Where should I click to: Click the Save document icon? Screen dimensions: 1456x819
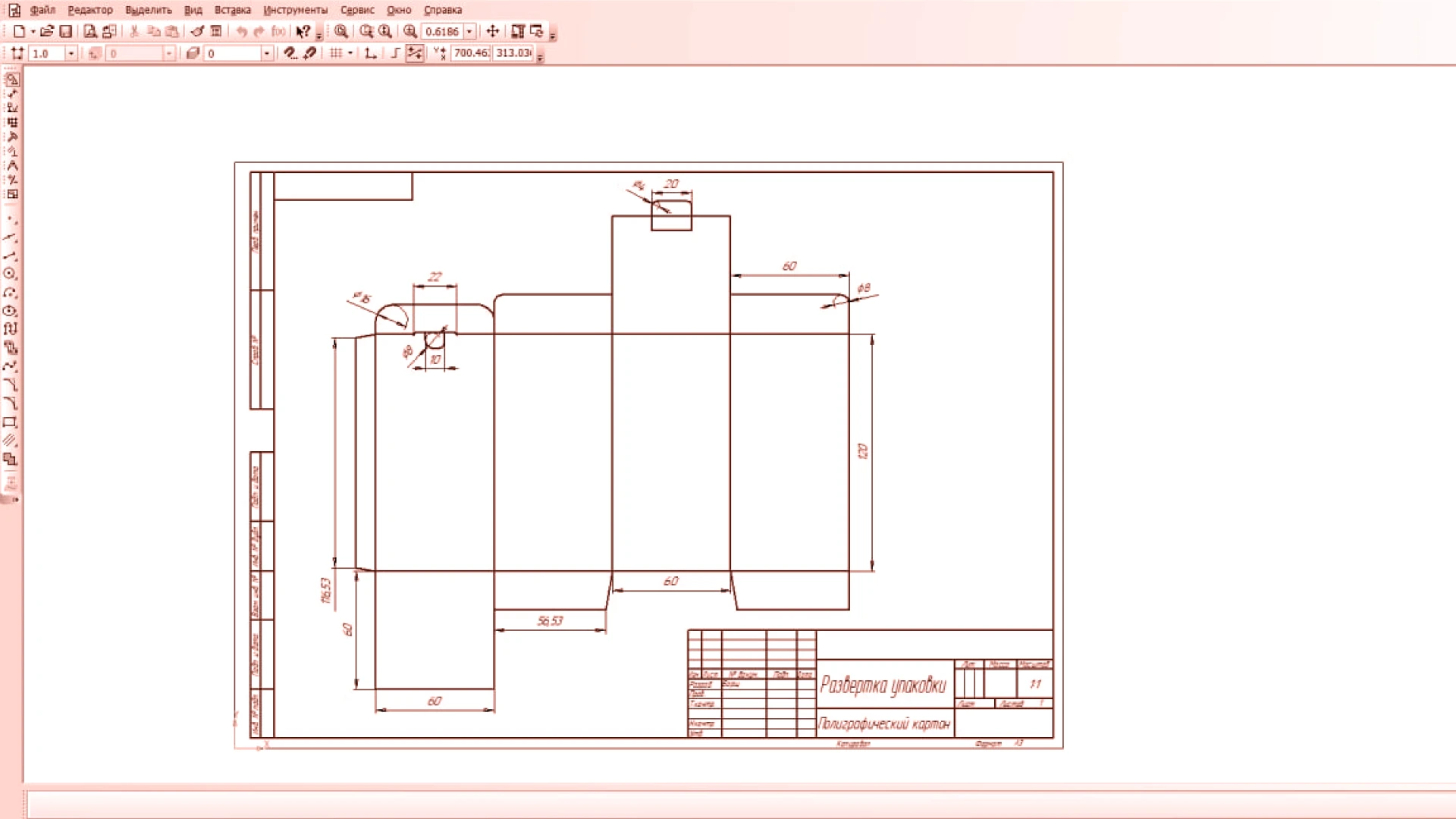coord(66,31)
